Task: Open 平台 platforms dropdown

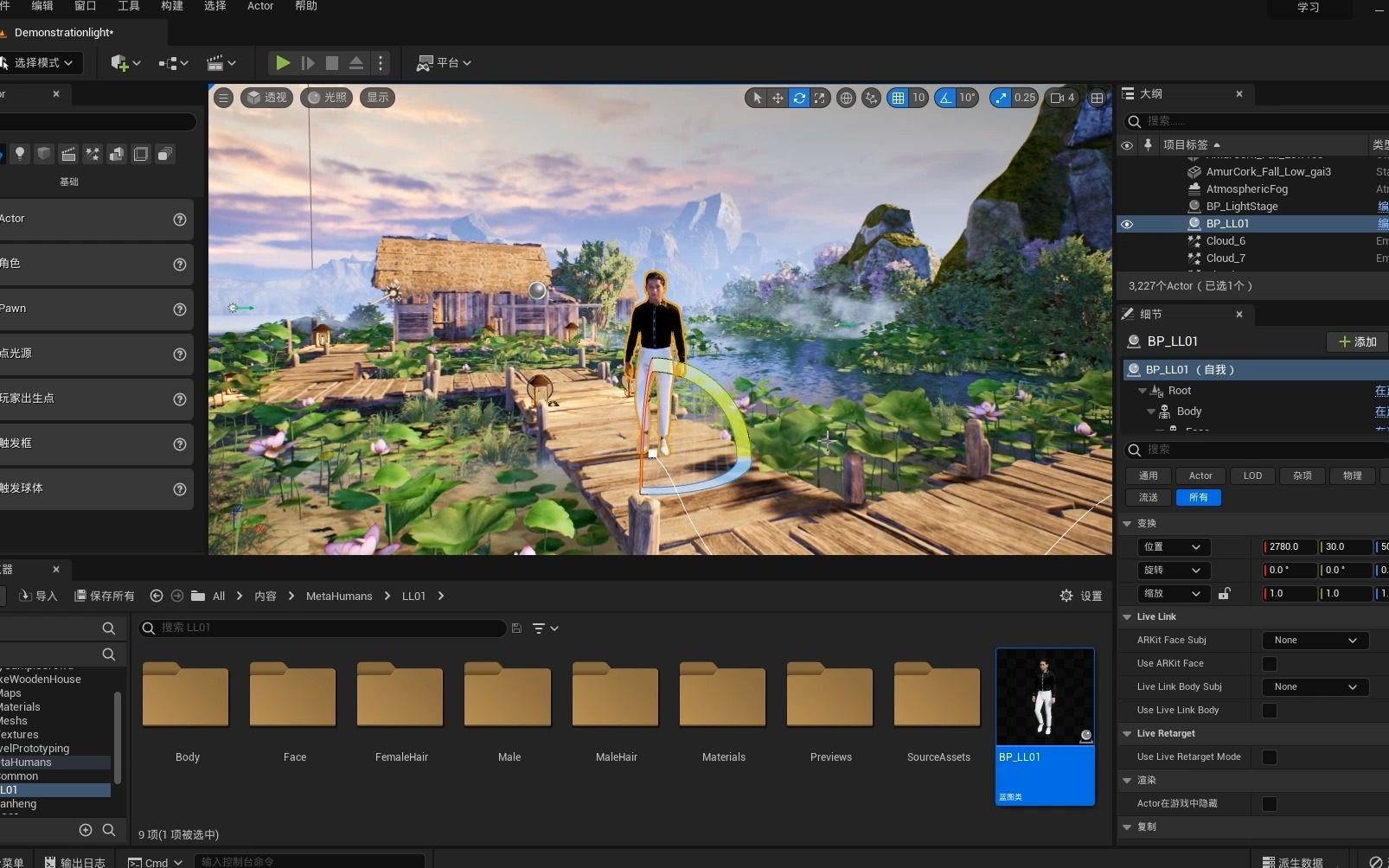Action: [x=444, y=63]
